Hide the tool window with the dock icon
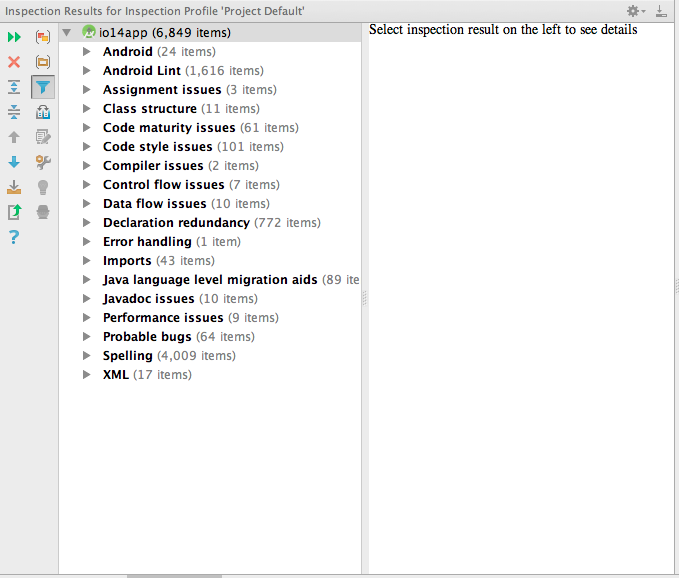Viewport: 679px width, 578px height. tap(662, 11)
